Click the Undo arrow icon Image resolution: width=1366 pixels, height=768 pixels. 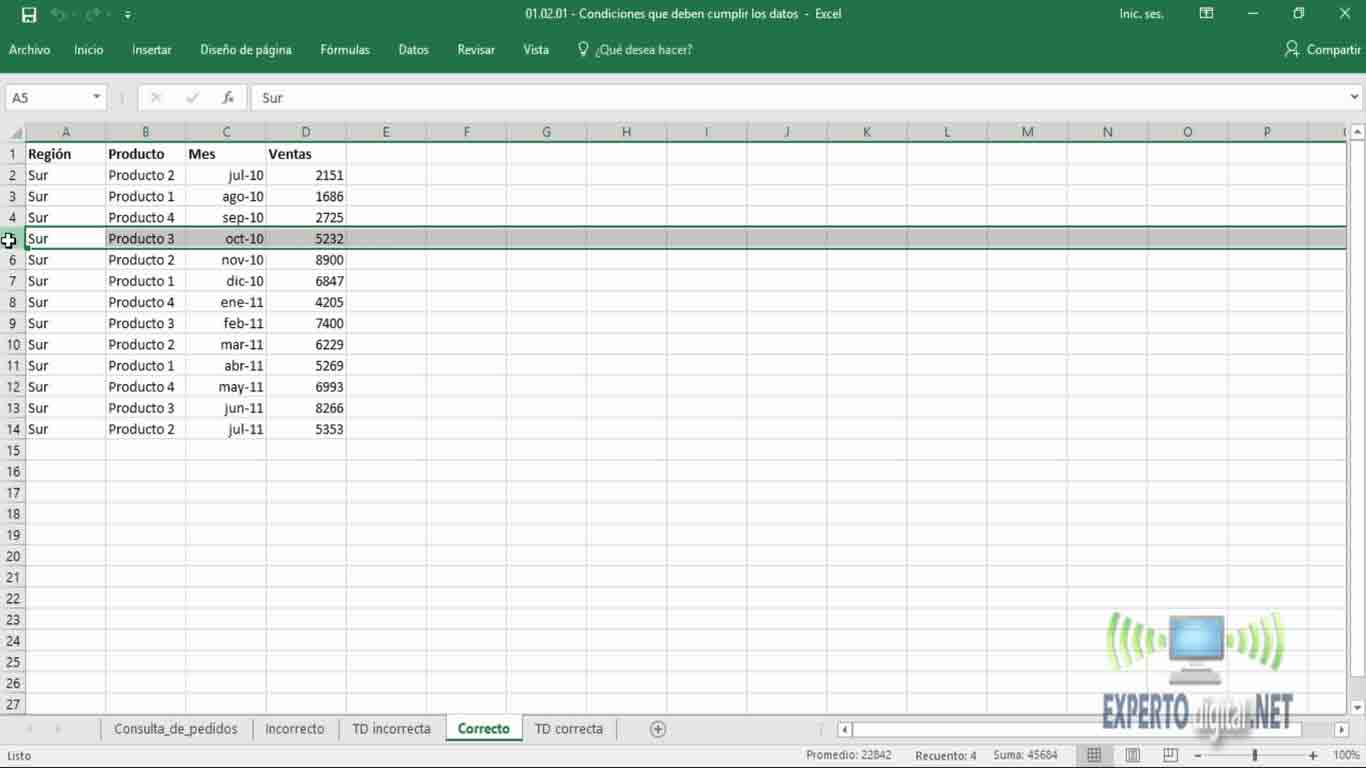coord(58,15)
